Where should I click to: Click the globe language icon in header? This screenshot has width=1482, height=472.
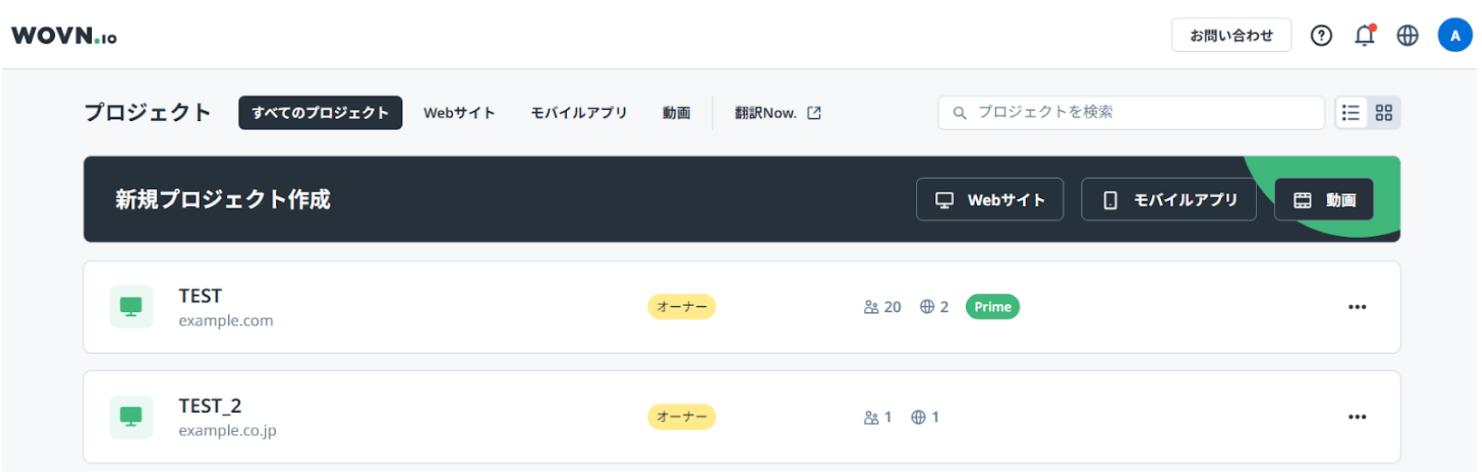[1408, 36]
